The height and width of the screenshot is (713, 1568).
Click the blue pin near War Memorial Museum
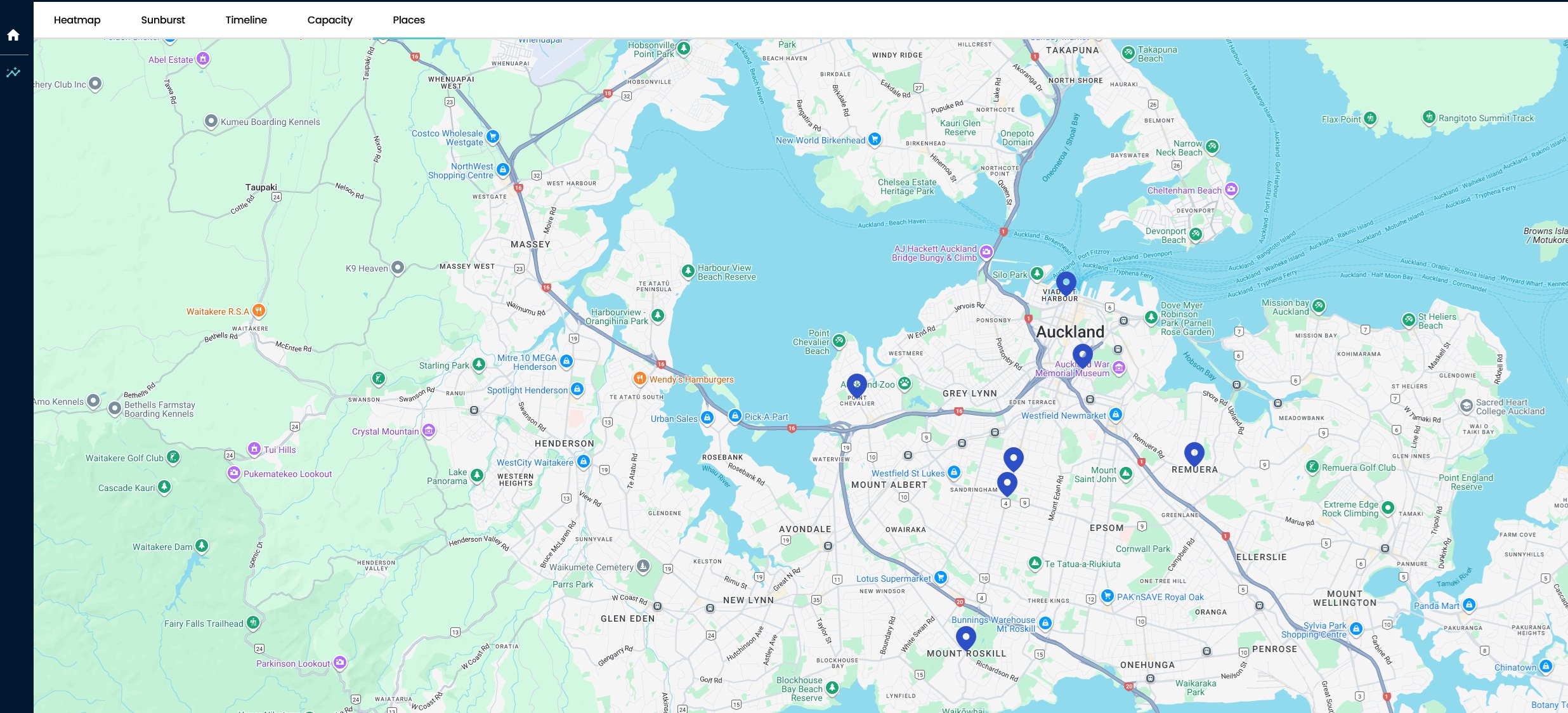coord(1082,355)
